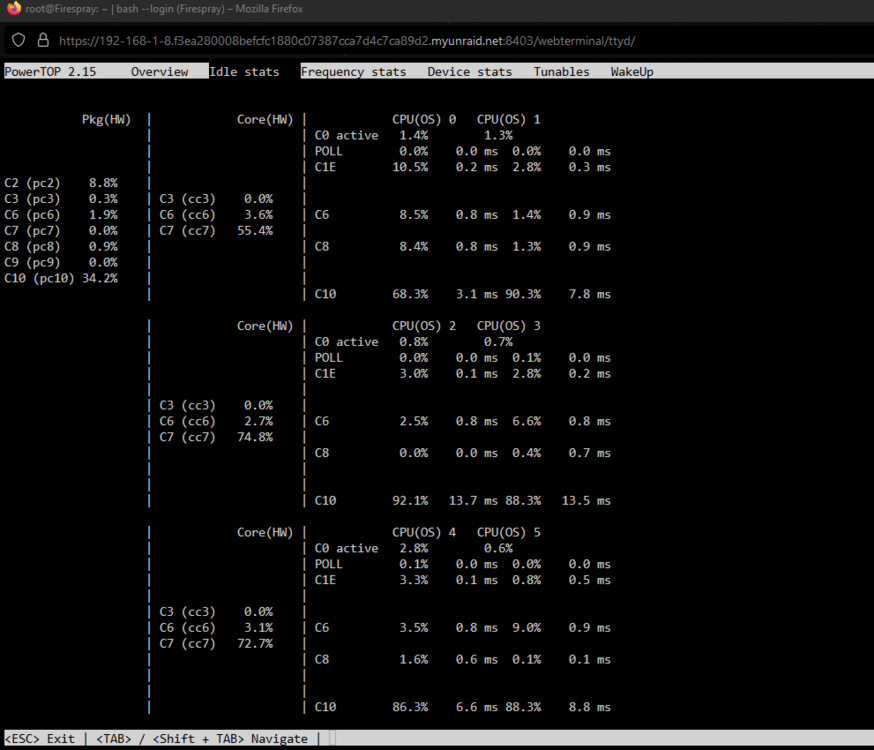Click the C10 (pc10) row label
Viewport: 874px width, 750px height.
39,278
